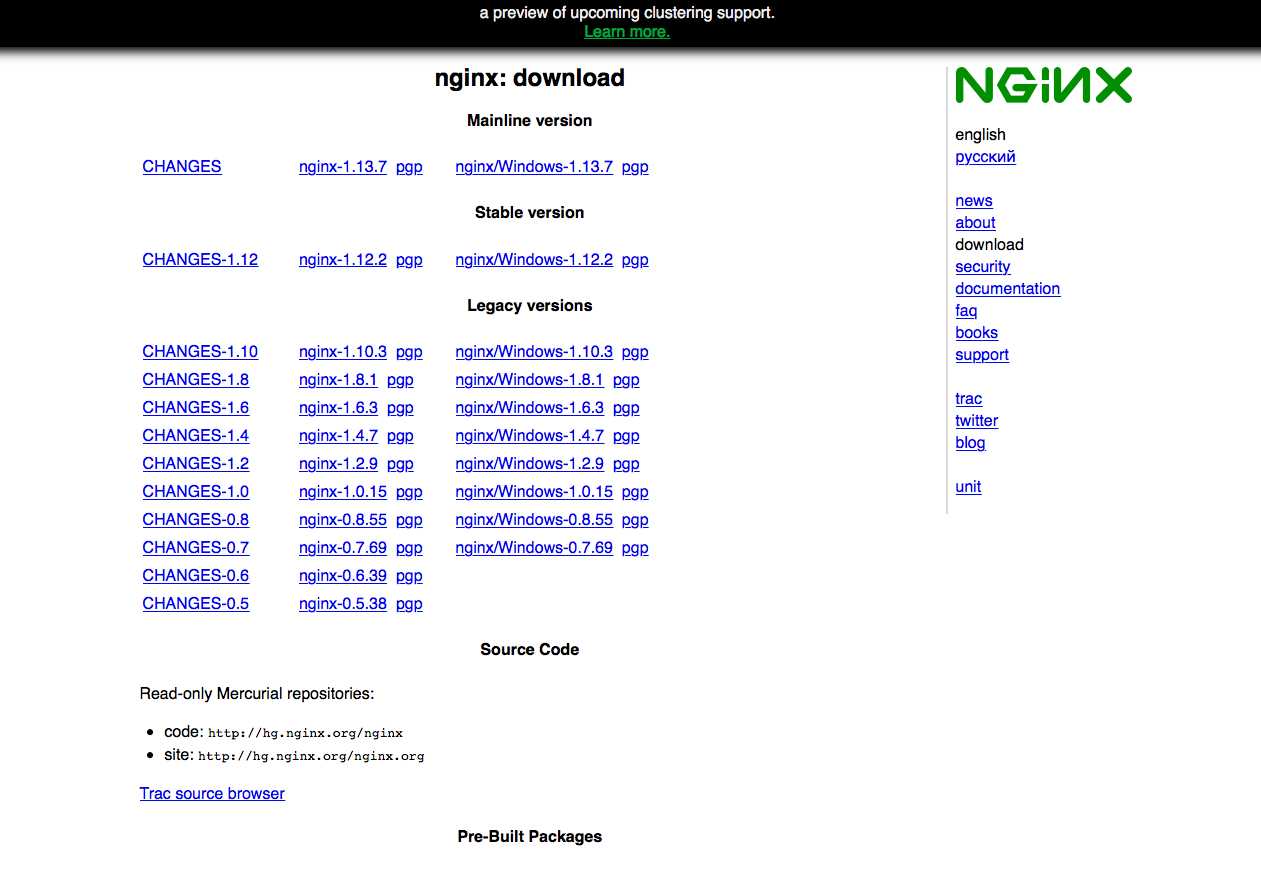Open CHANGES-1.4 link

click(x=196, y=436)
